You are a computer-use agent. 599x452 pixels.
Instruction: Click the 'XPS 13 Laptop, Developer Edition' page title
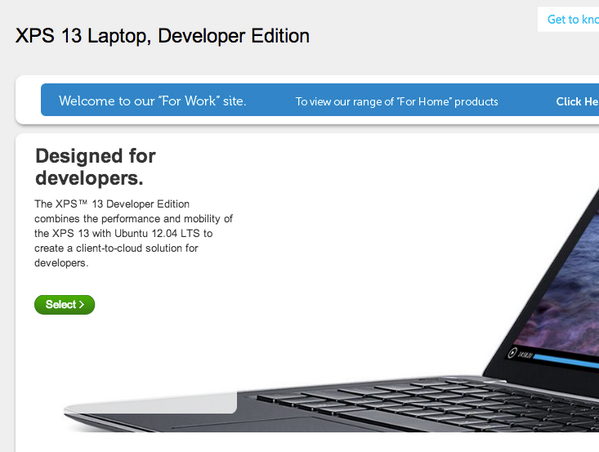coord(162,36)
